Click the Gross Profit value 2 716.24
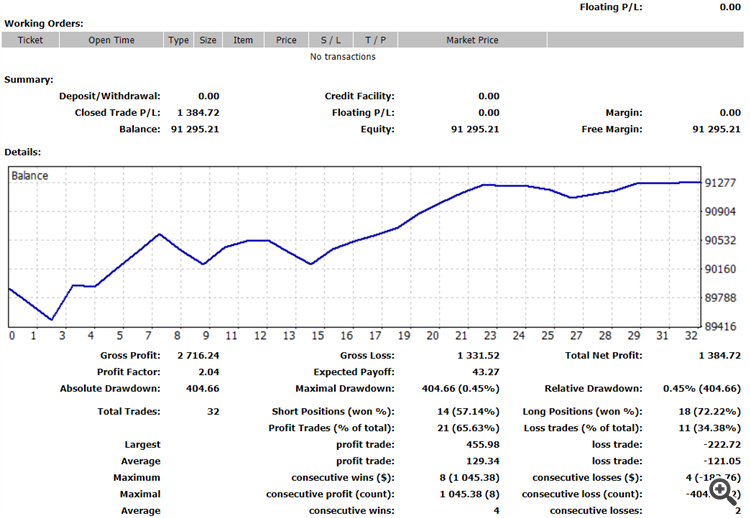Screen dimensions: 750x518 tap(198, 355)
